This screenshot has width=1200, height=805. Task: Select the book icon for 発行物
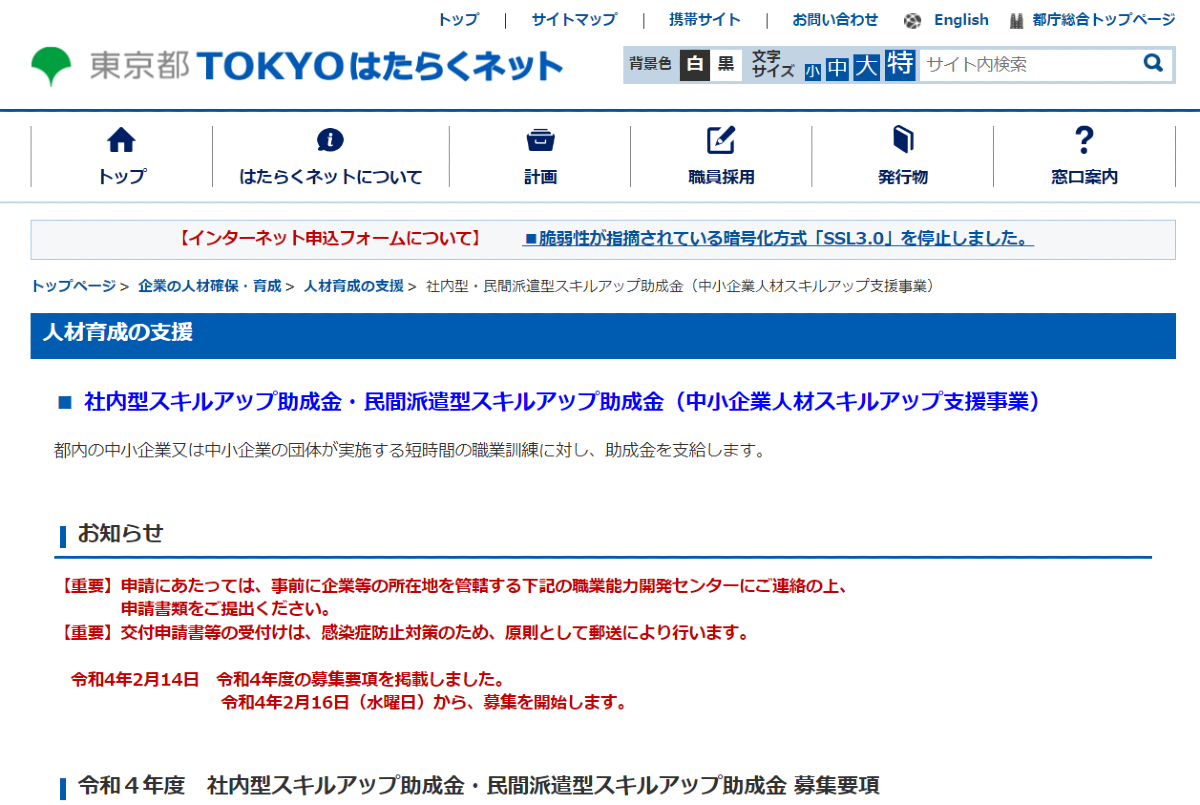click(x=901, y=141)
